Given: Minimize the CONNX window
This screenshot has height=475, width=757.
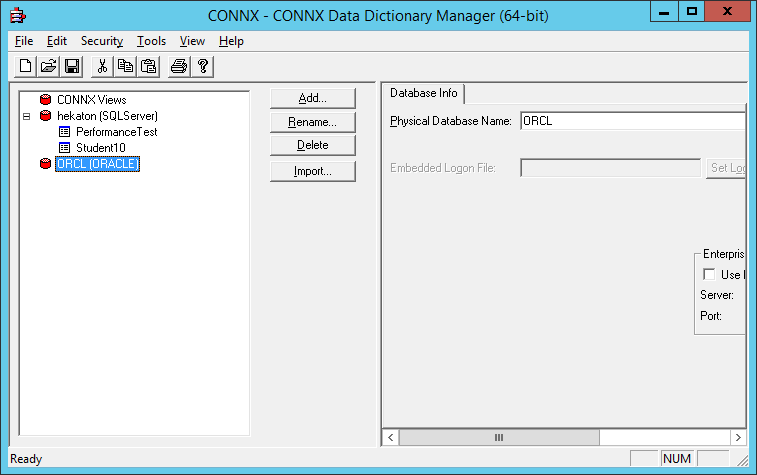Looking at the screenshot, I should (664, 12).
